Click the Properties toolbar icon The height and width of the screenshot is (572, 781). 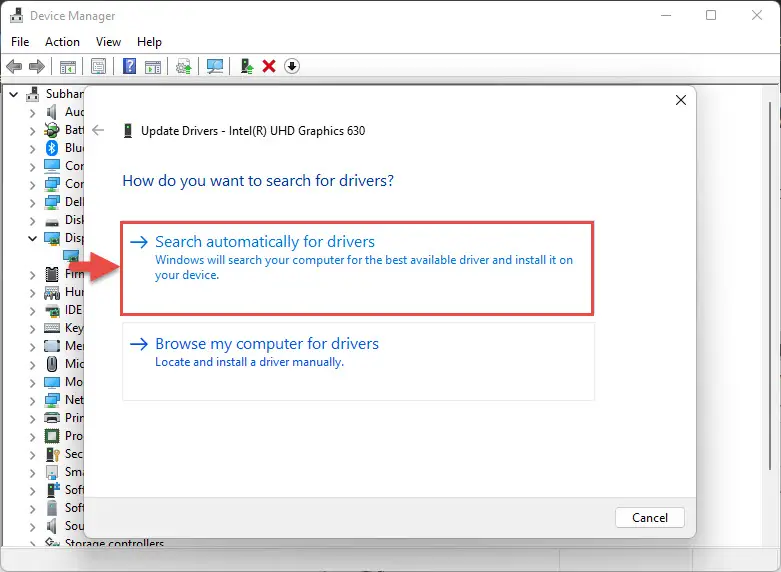point(99,66)
